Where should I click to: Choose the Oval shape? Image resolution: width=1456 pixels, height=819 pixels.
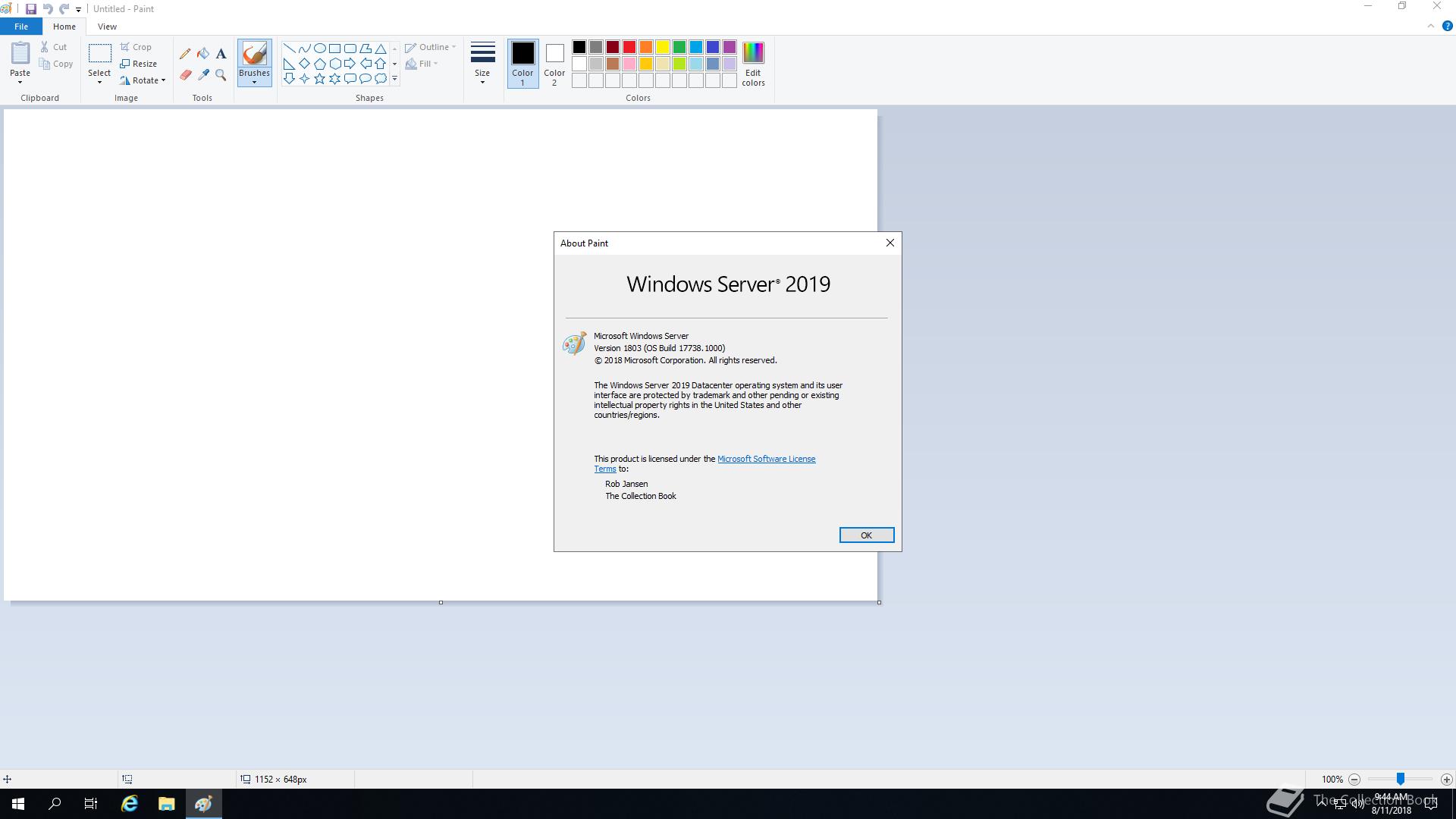(x=319, y=48)
